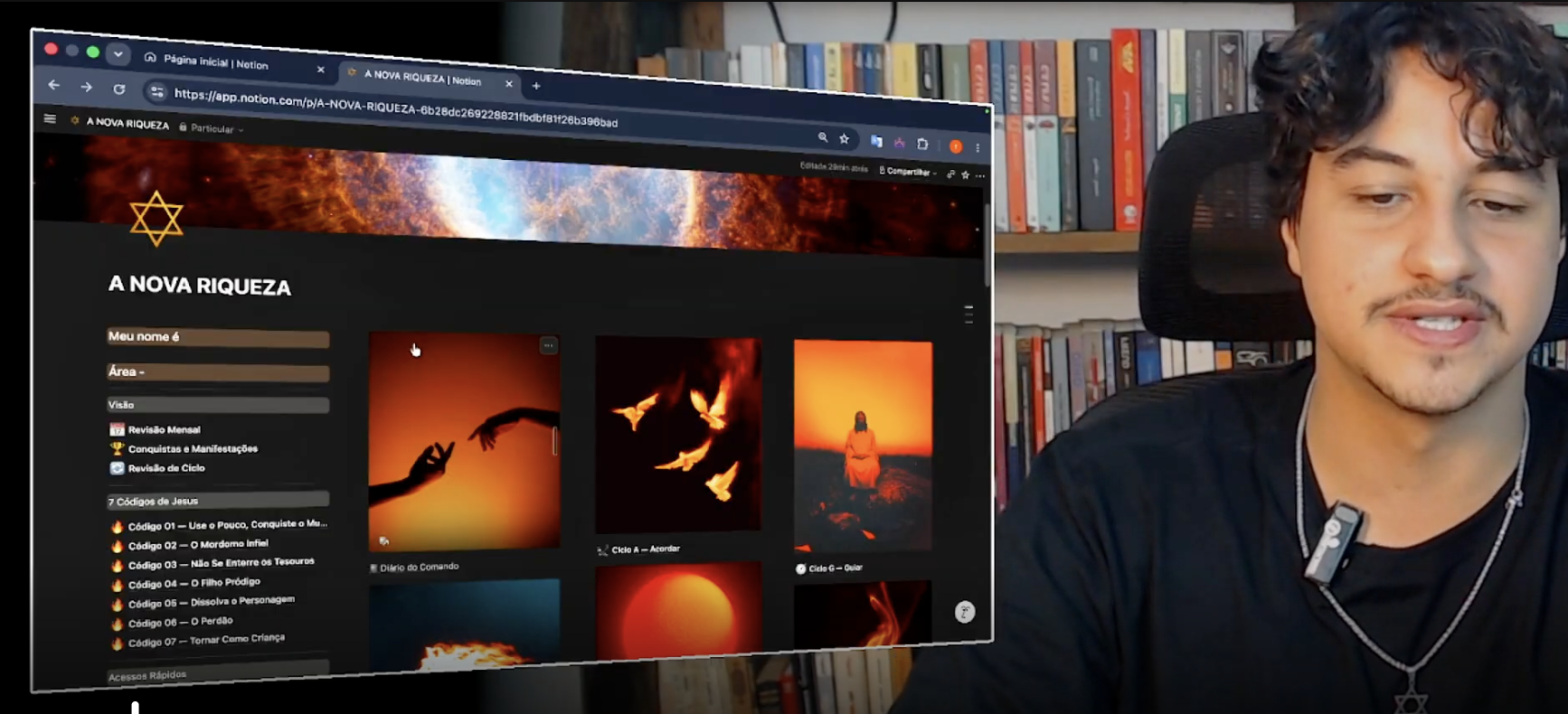Open the Ciclo A — Acordar card title

tap(638, 550)
